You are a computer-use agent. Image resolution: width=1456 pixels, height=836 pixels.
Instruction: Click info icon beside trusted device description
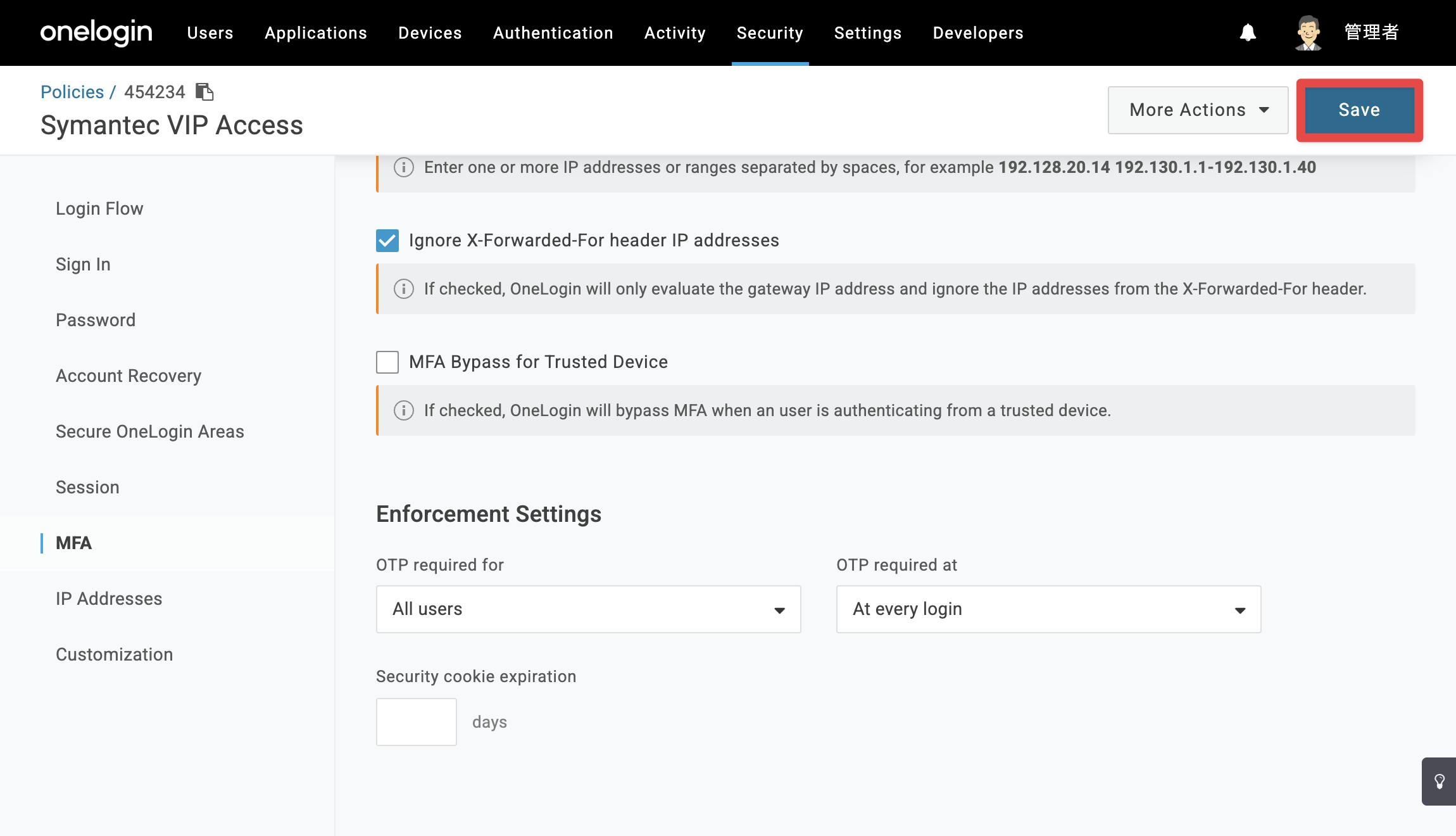pyautogui.click(x=404, y=410)
